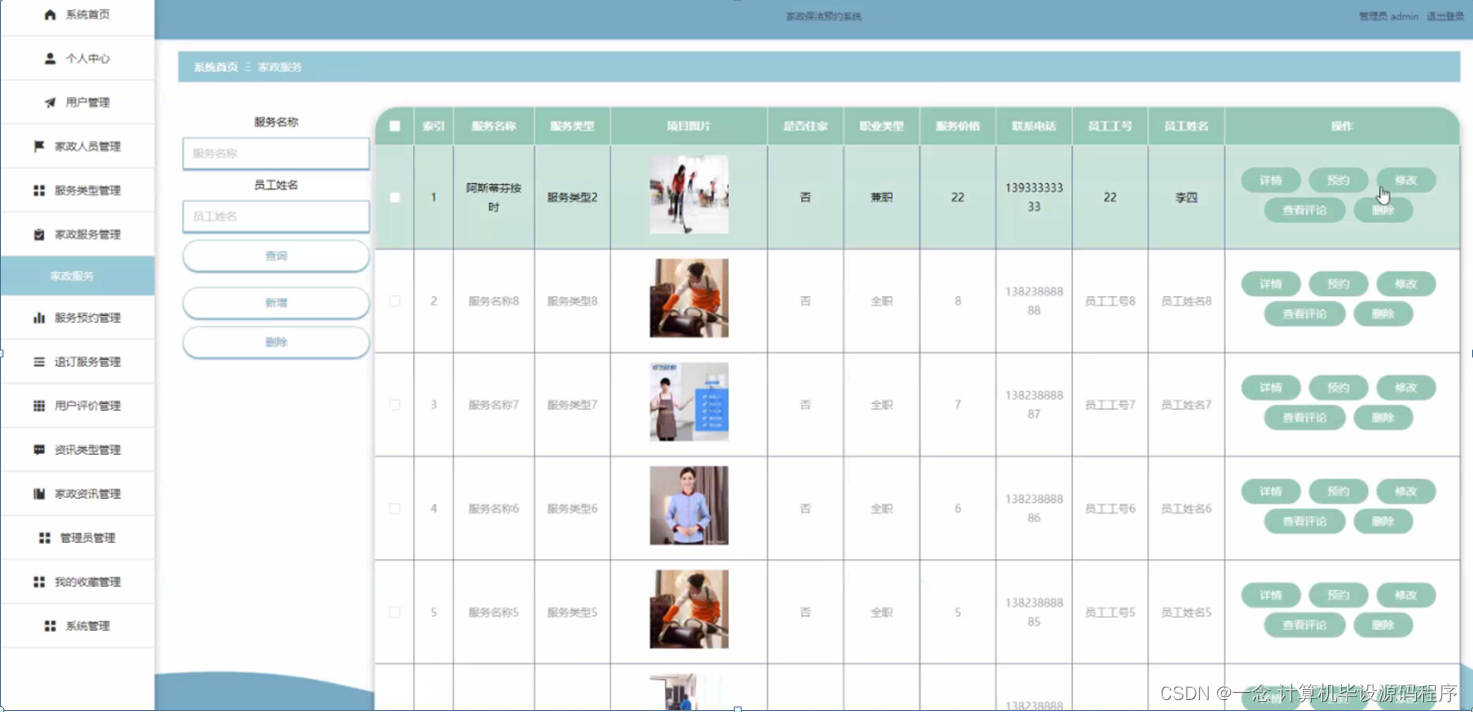Click 修改 button for row 服务名称7
Image resolution: width=1473 pixels, height=712 pixels.
click(1406, 388)
